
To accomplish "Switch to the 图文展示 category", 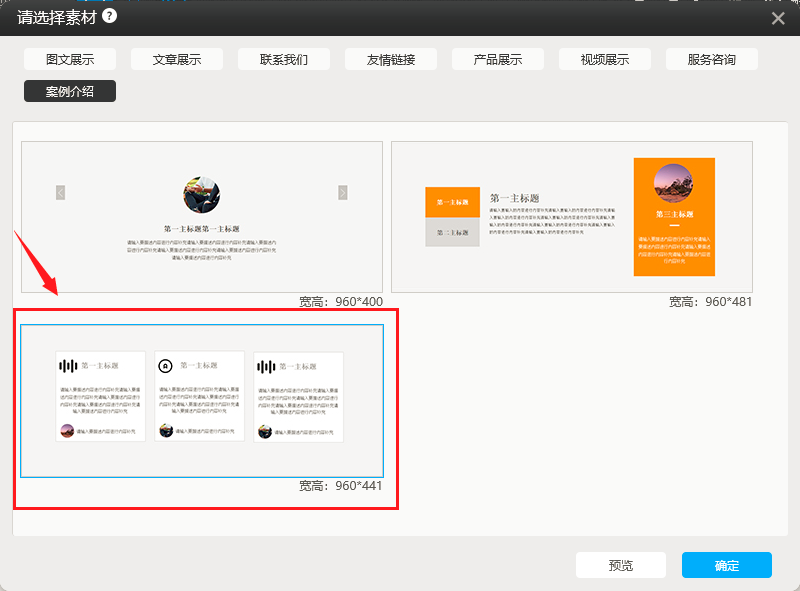I will pos(70,59).
